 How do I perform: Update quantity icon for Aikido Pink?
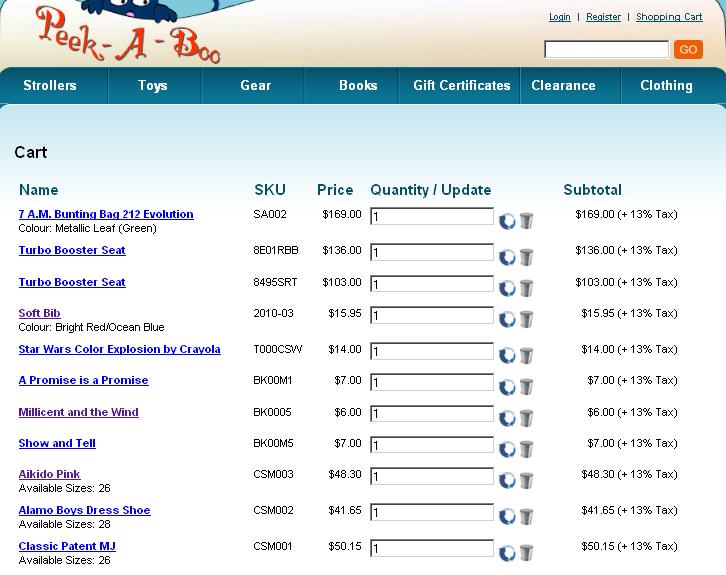(507, 481)
